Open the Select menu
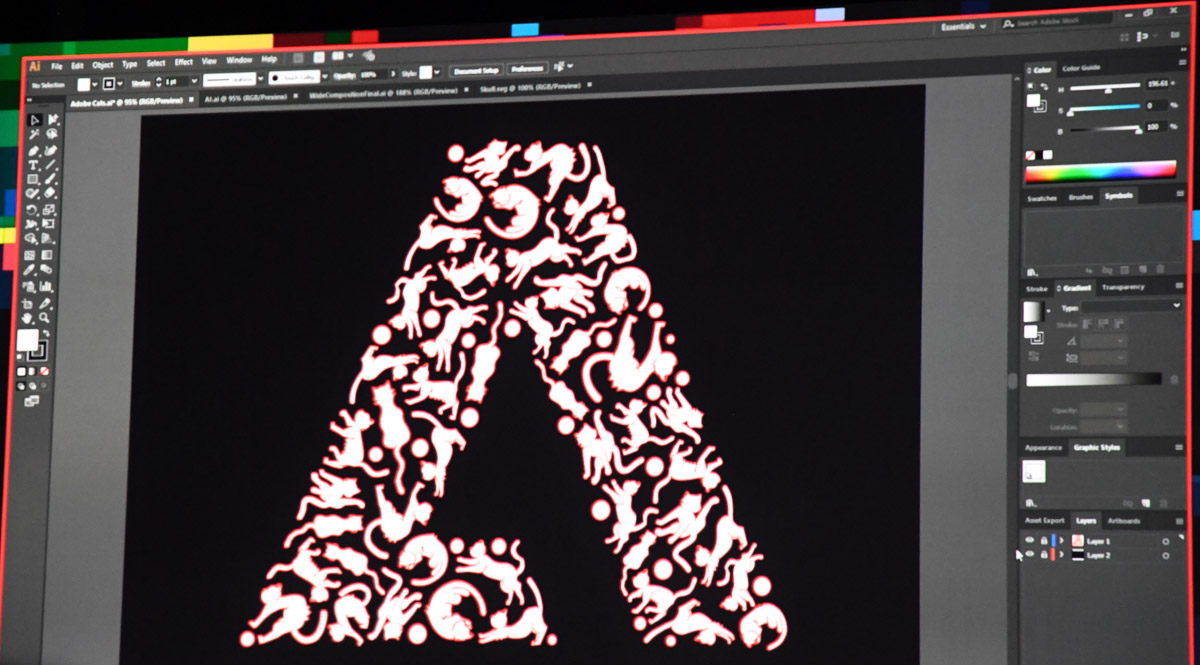Screen dimensions: 1200x665 pos(156,63)
